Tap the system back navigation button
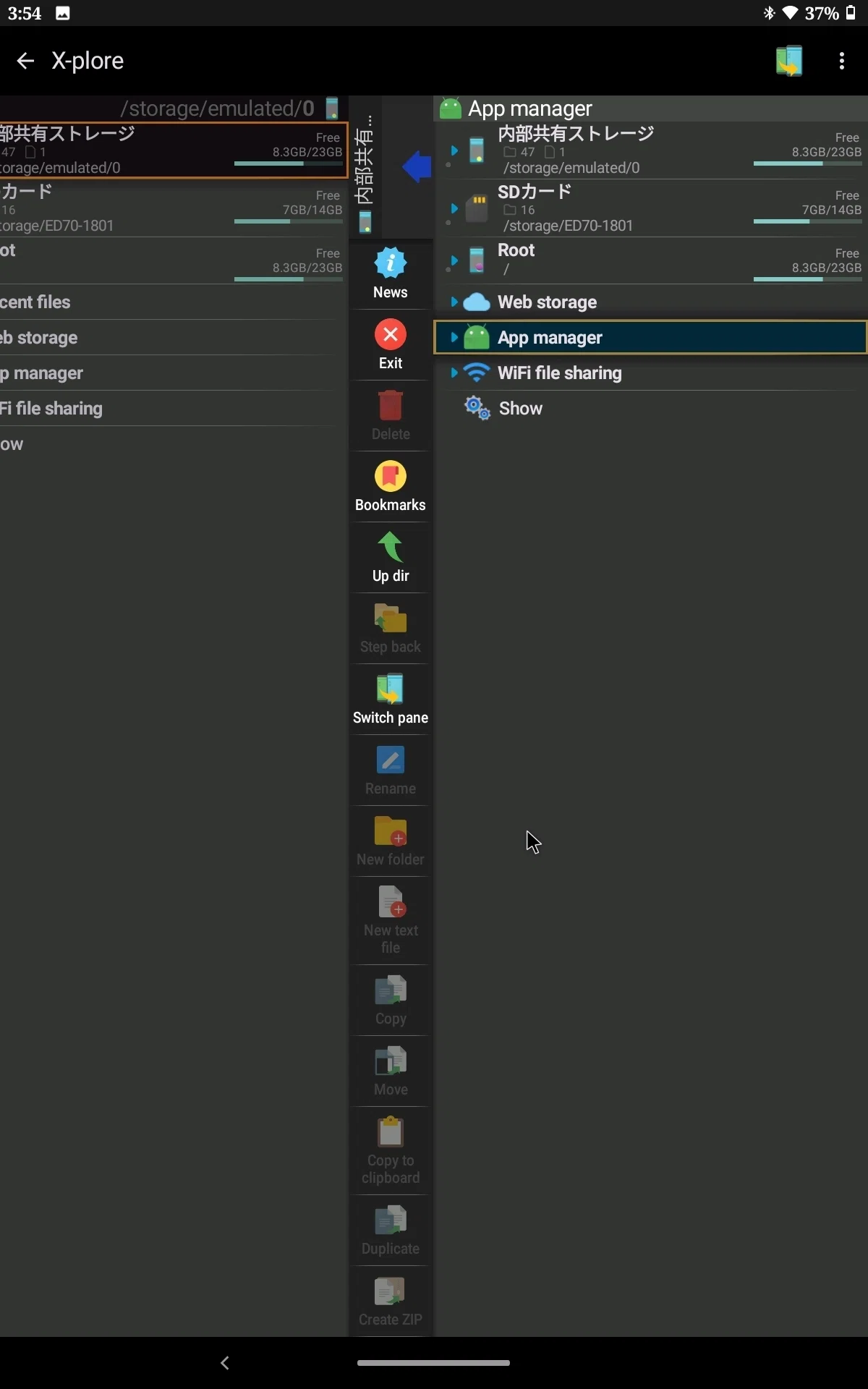Screen dimensions: 868x1389 pyautogui.click(x=225, y=1363)
